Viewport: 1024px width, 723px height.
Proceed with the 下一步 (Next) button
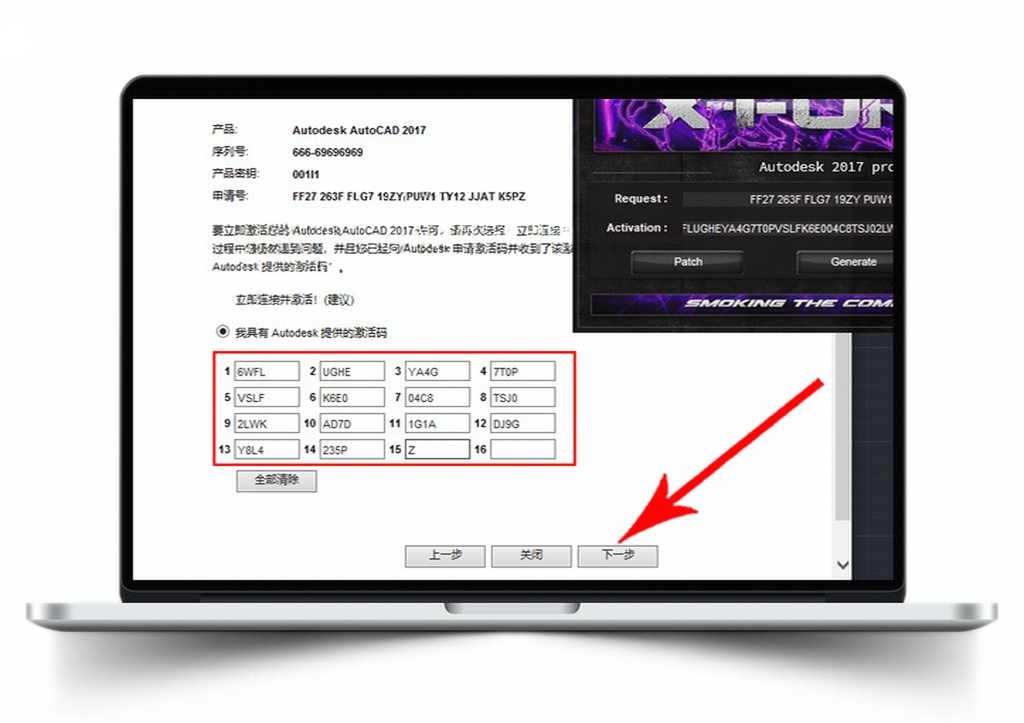pyautogui.click(x=617, y=556)
